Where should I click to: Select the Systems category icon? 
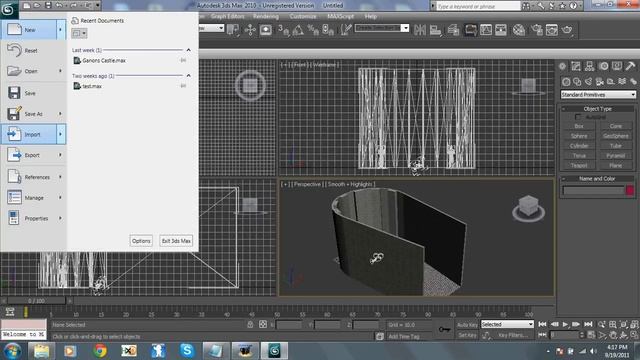633,82
